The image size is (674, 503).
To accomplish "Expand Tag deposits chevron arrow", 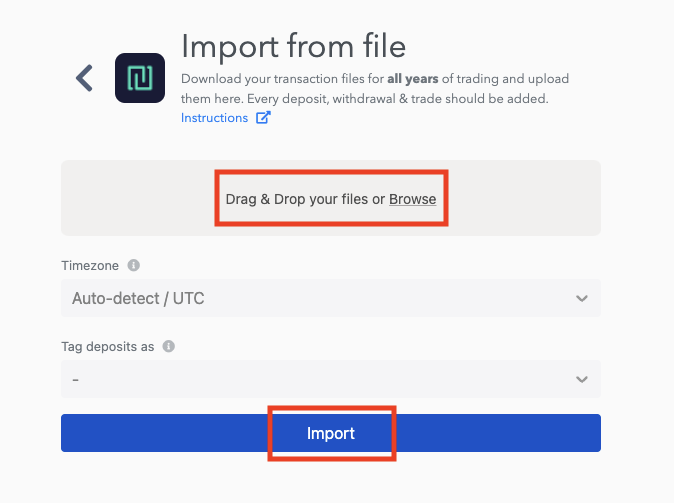I will 582,379.
